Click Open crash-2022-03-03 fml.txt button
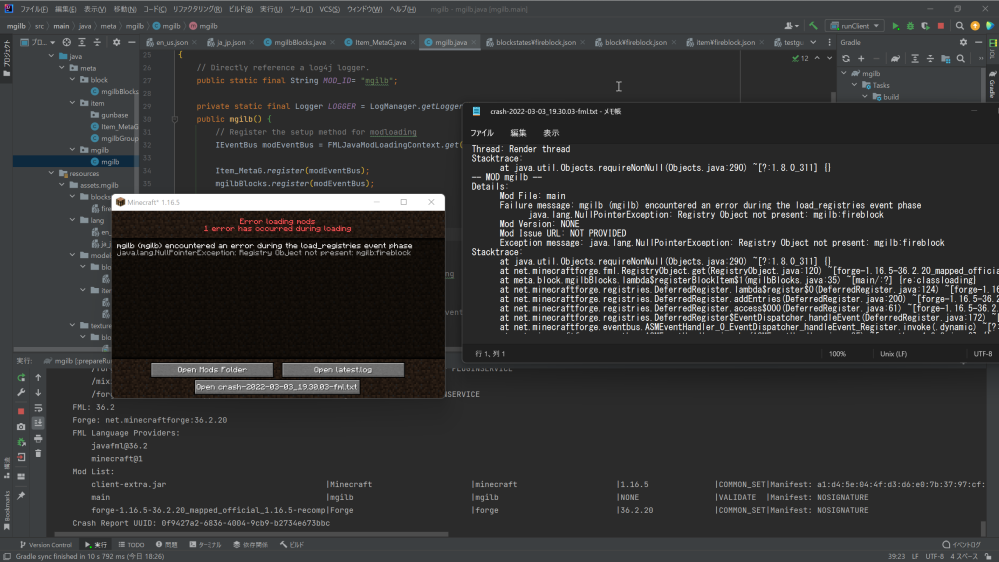 click(277, 387)
